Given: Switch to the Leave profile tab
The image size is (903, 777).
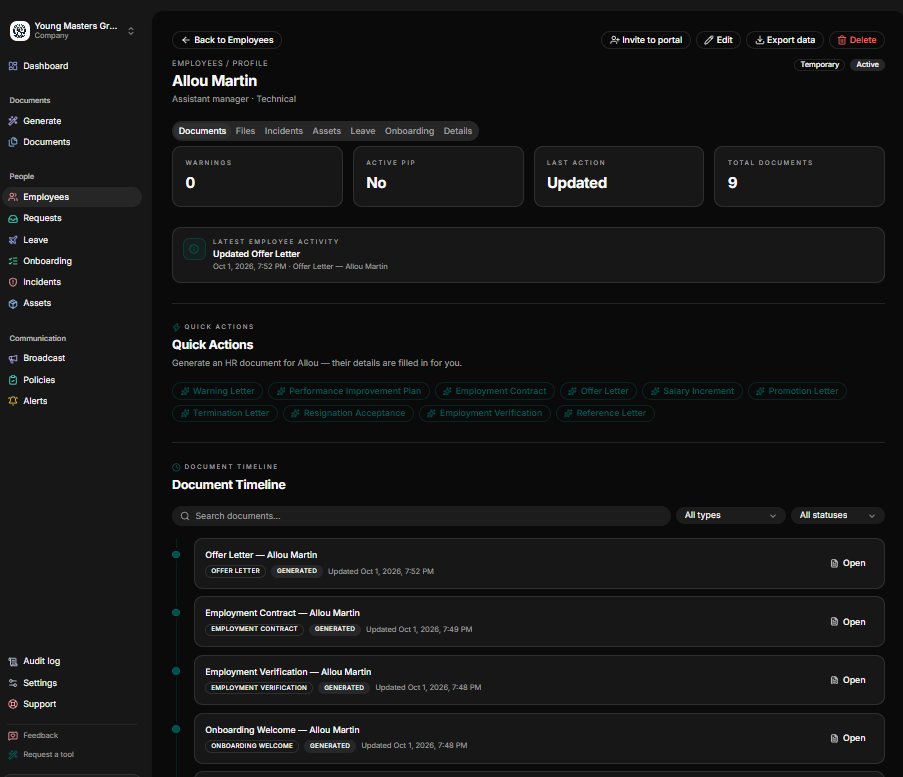Looking at the screenshot, I should 363,131.
